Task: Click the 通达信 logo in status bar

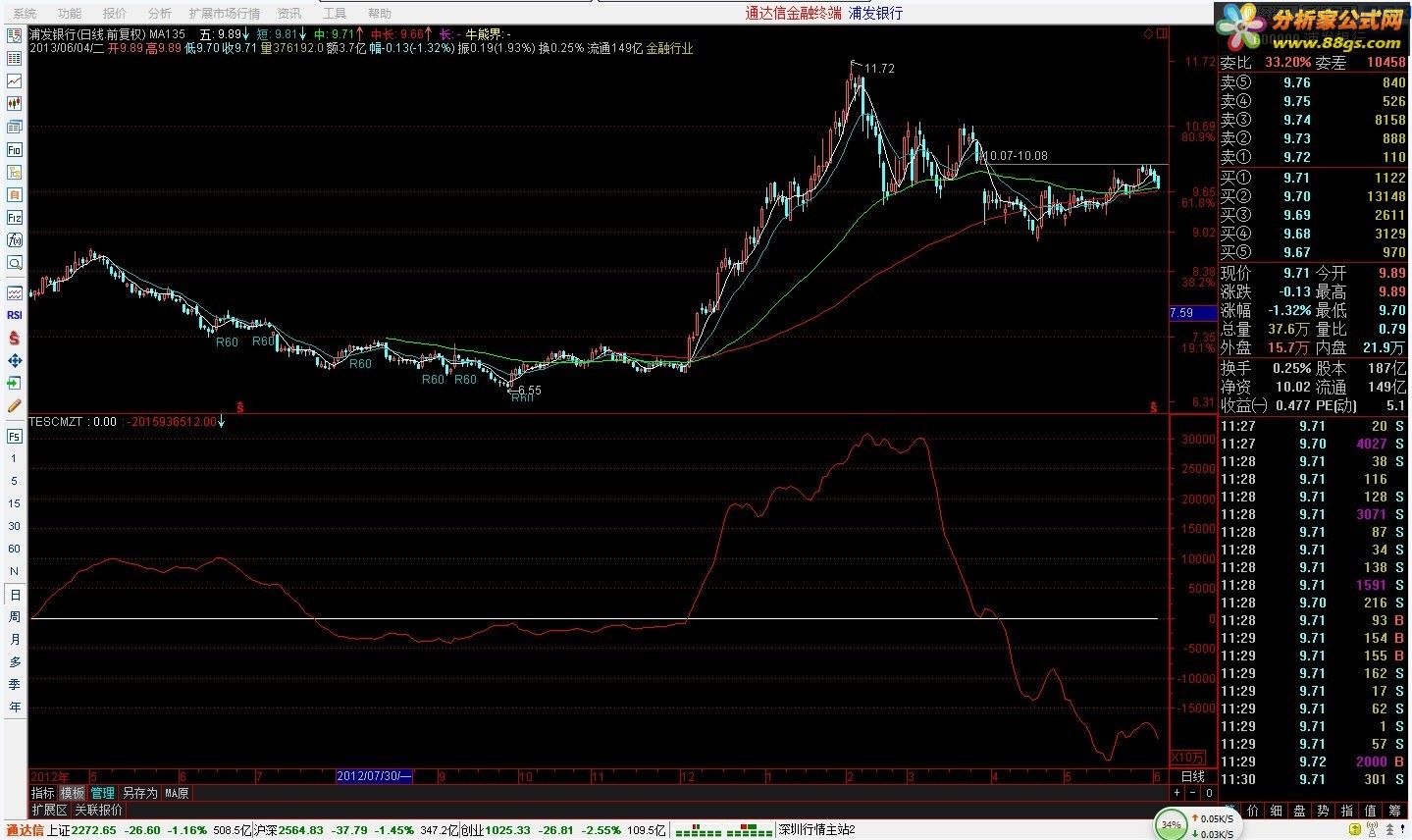Action: coord(25,830)
